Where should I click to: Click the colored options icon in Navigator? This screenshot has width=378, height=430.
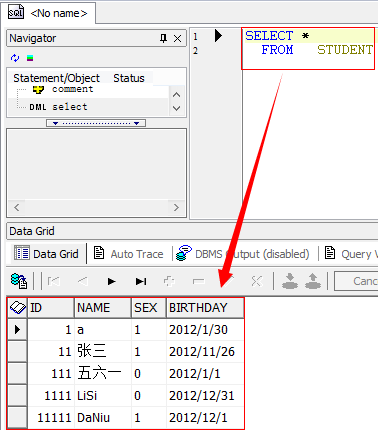[x=30, y=58]
